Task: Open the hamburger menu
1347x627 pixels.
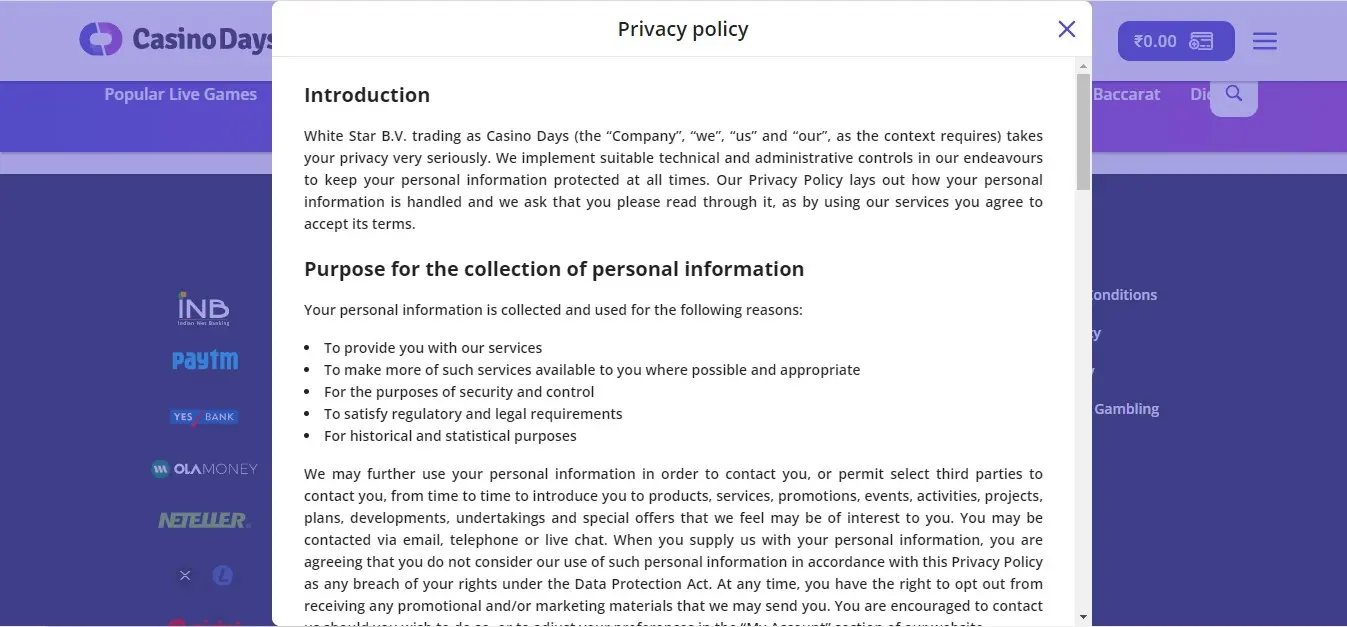Action: coord(1265,41)
